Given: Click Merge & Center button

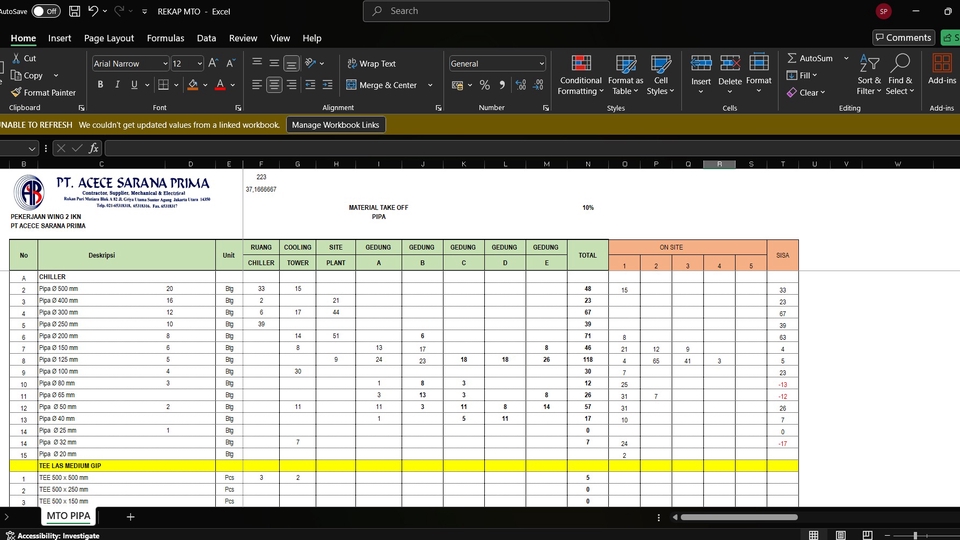Looking at the screenshot, I should [381, 85].
